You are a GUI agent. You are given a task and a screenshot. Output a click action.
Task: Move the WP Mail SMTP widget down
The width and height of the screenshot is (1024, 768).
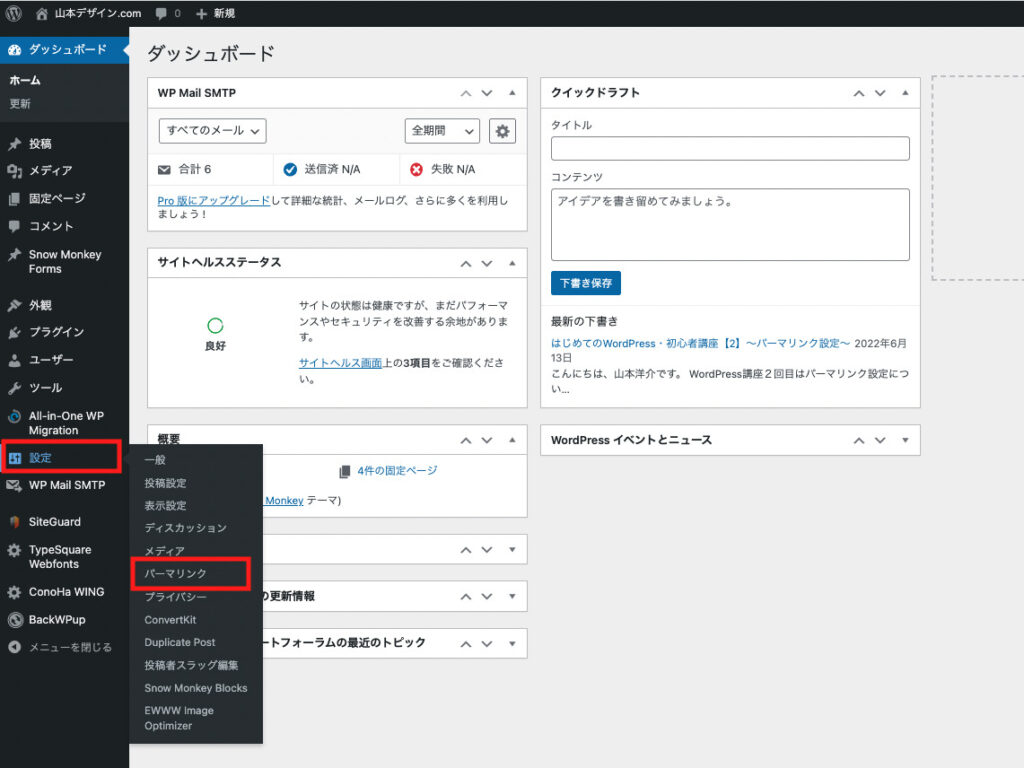click(487, 93)
